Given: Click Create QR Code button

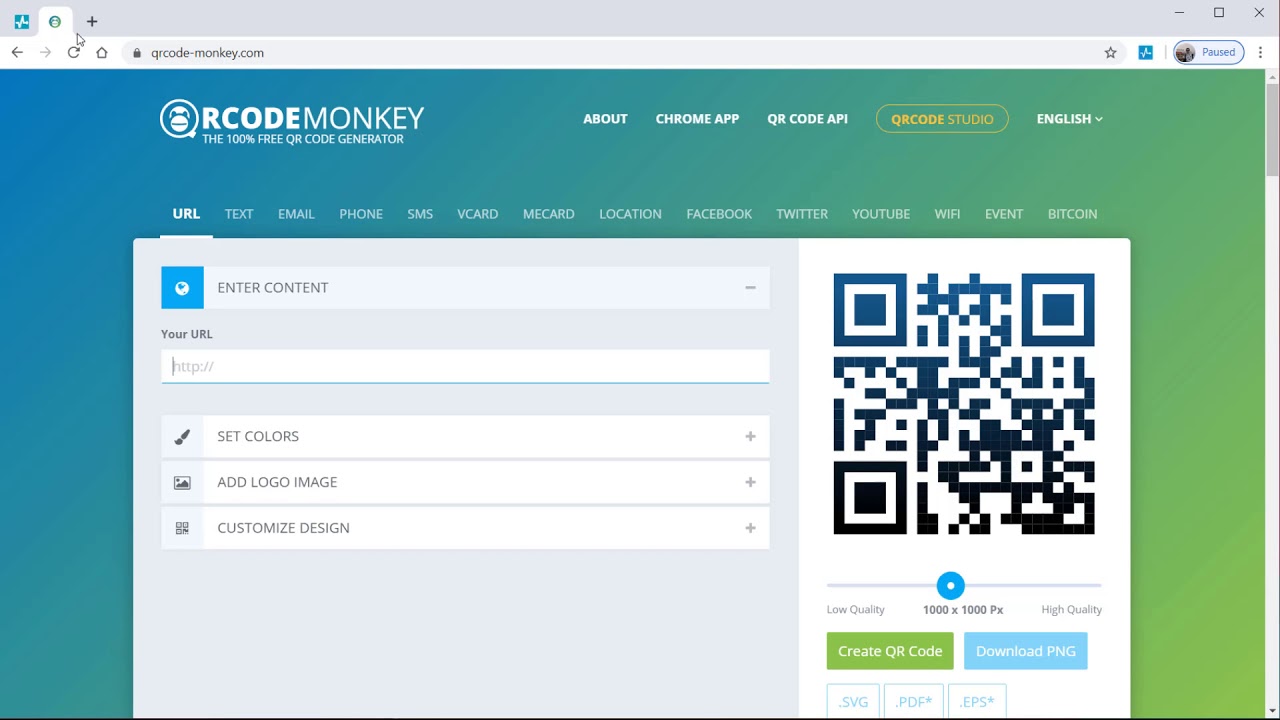Looking at the screenshot, I should coord(890,651).
